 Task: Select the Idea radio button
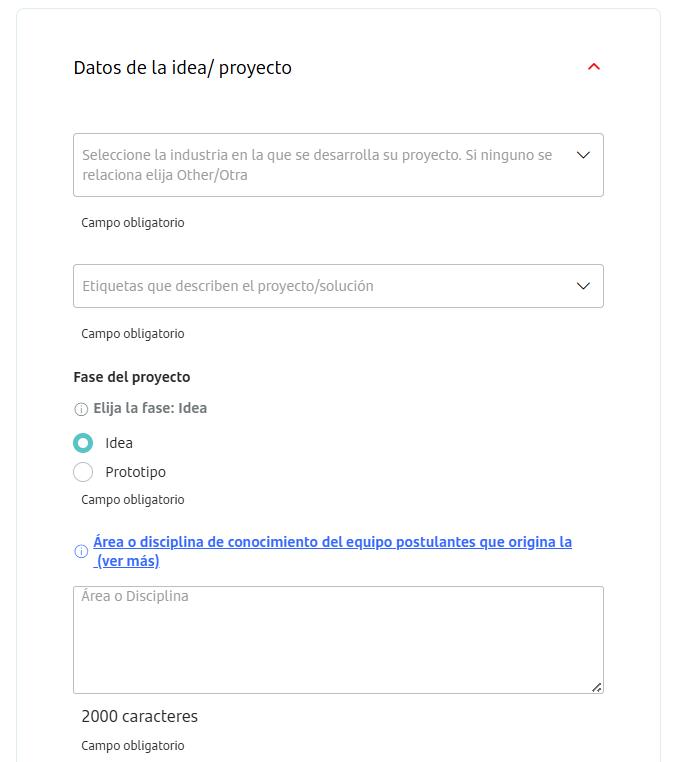click(x=83, y=443)
